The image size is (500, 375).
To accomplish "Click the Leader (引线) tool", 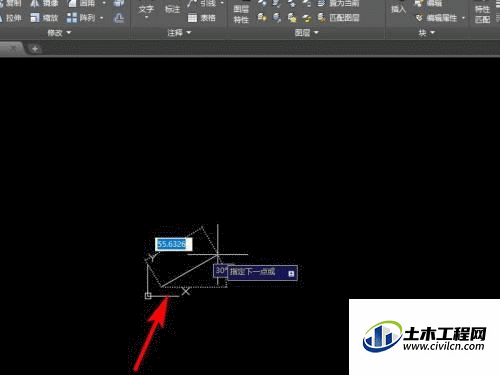I will [203, 3].
